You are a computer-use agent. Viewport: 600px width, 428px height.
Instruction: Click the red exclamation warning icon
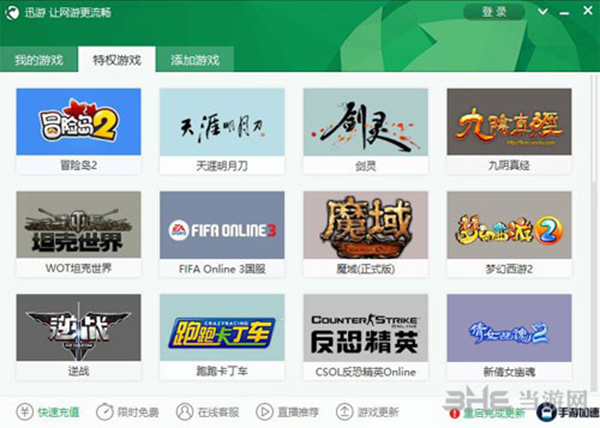click(x=455, y=413)
